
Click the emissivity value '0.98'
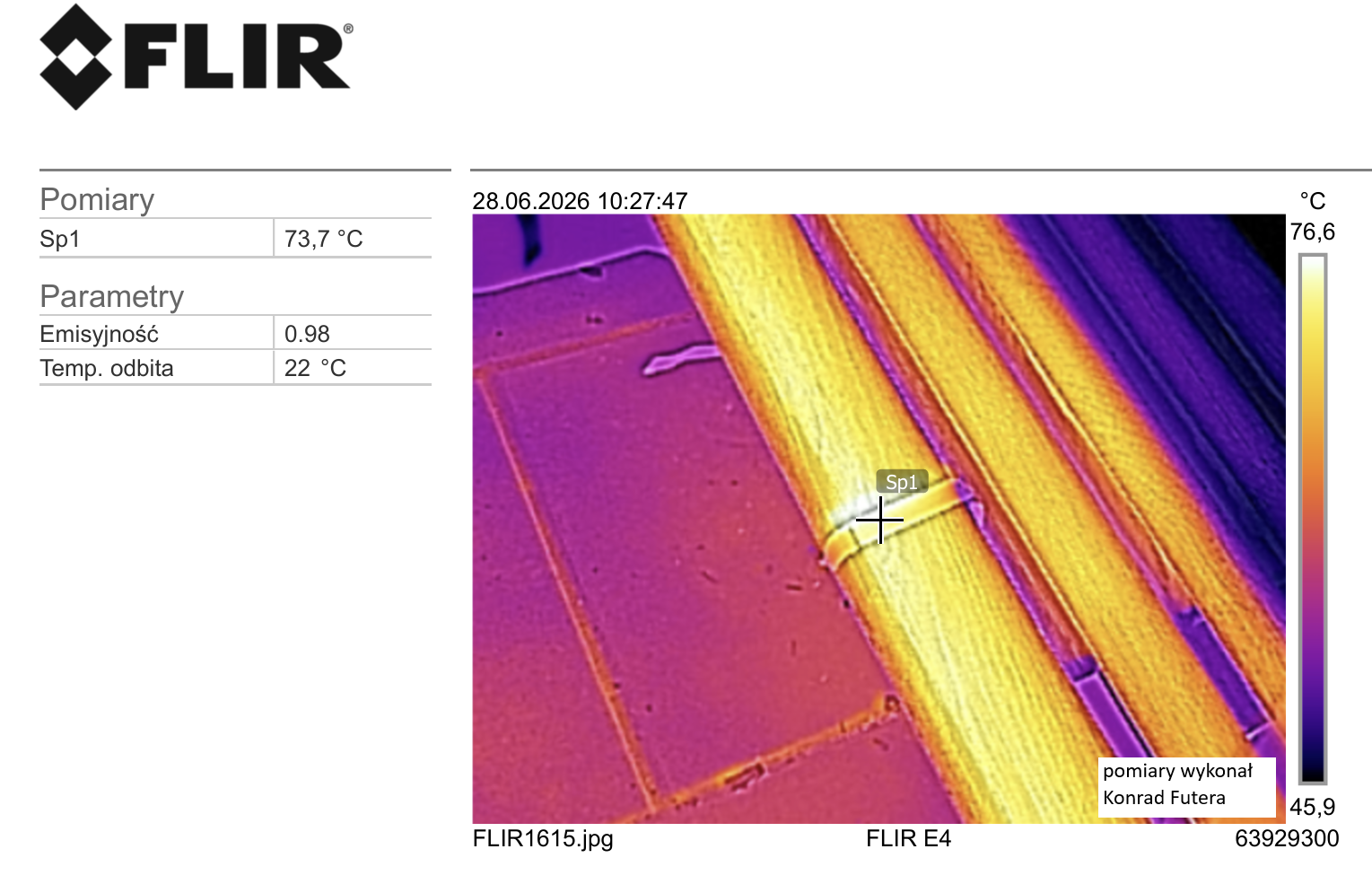pyautogui.click(x=307, y=334)
